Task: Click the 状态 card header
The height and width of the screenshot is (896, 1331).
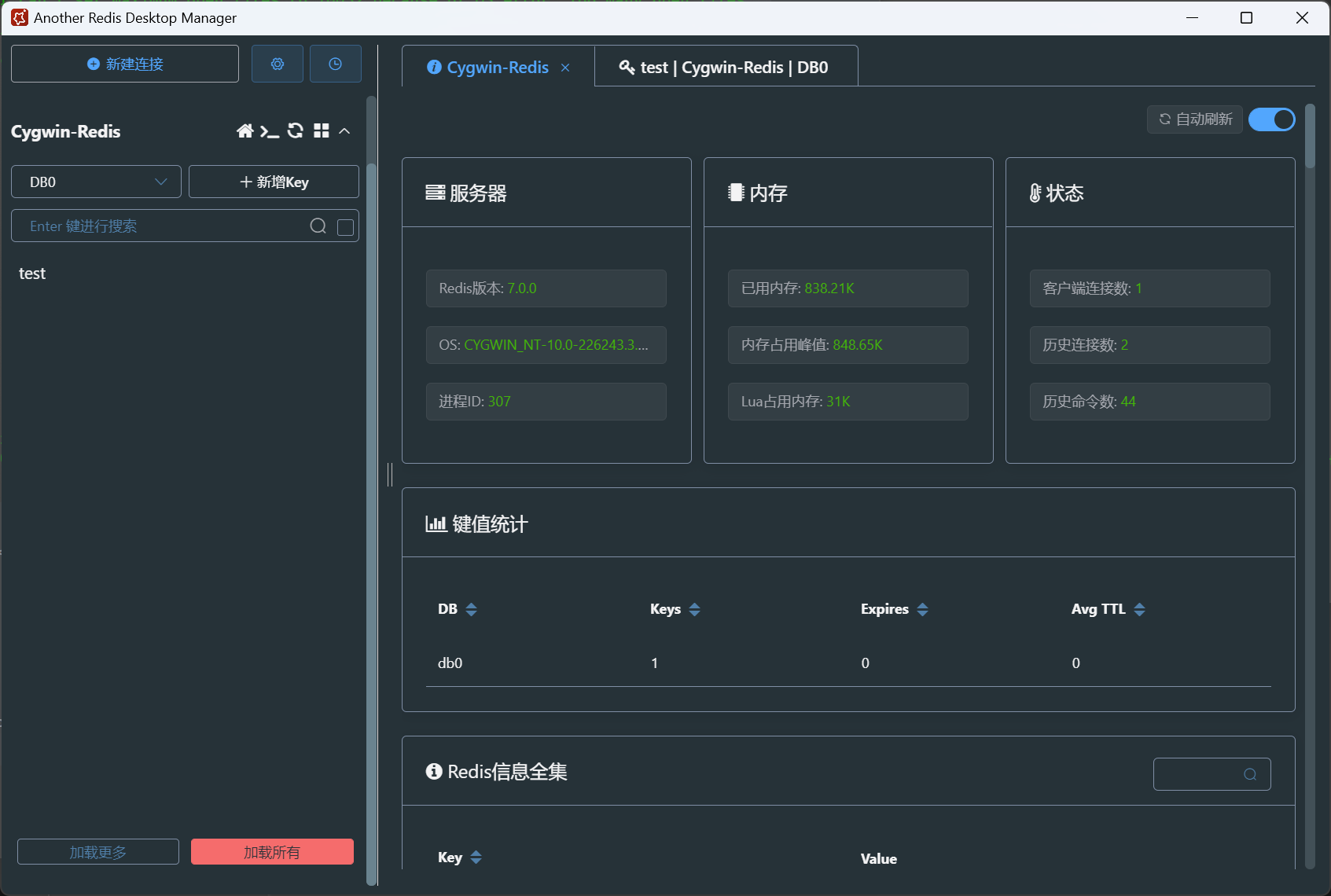Action: (1150, 193)
